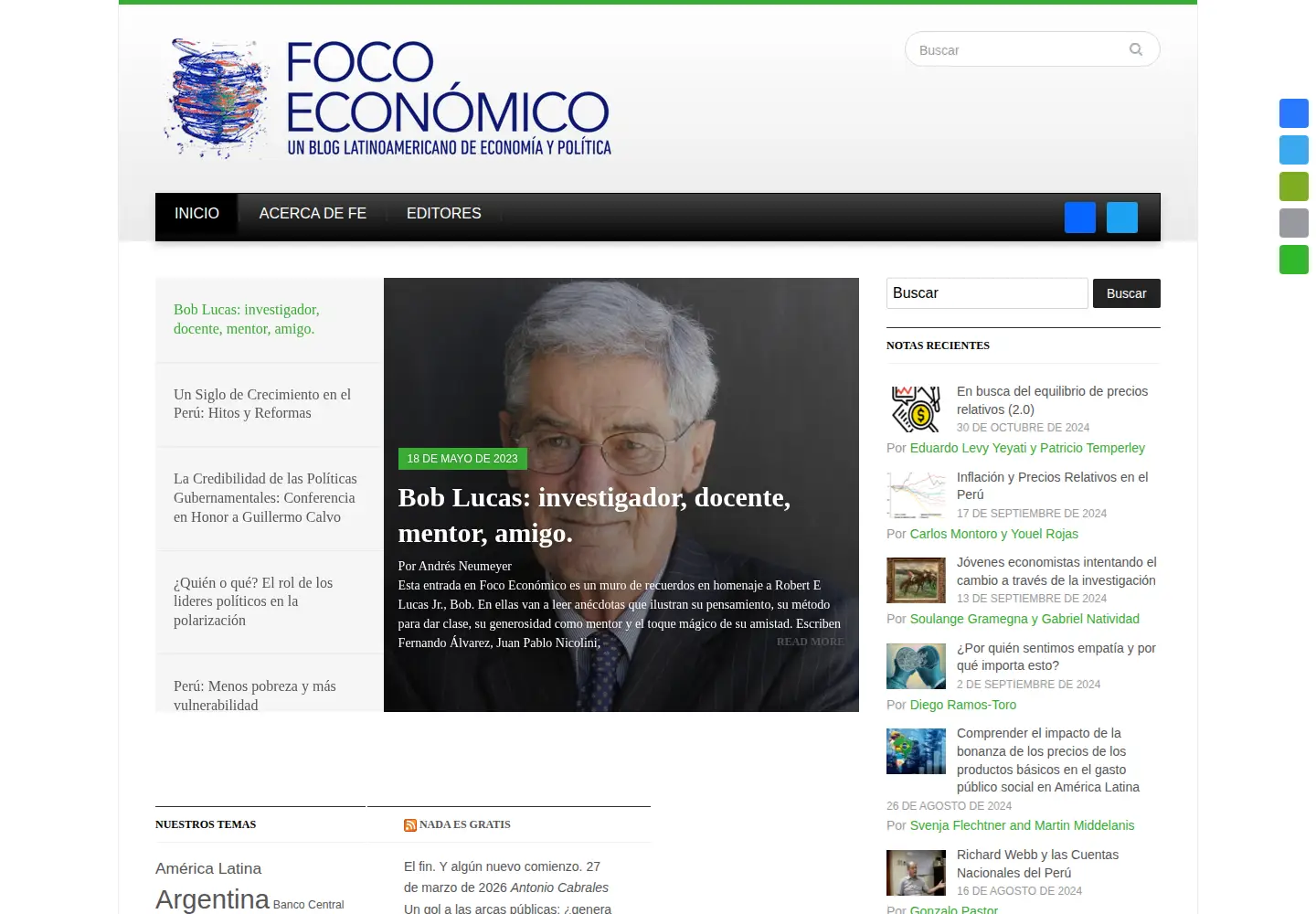Open the ACERCA DE FE menu item
Screen dimensions: 1316x914
(x=313, y=214)
